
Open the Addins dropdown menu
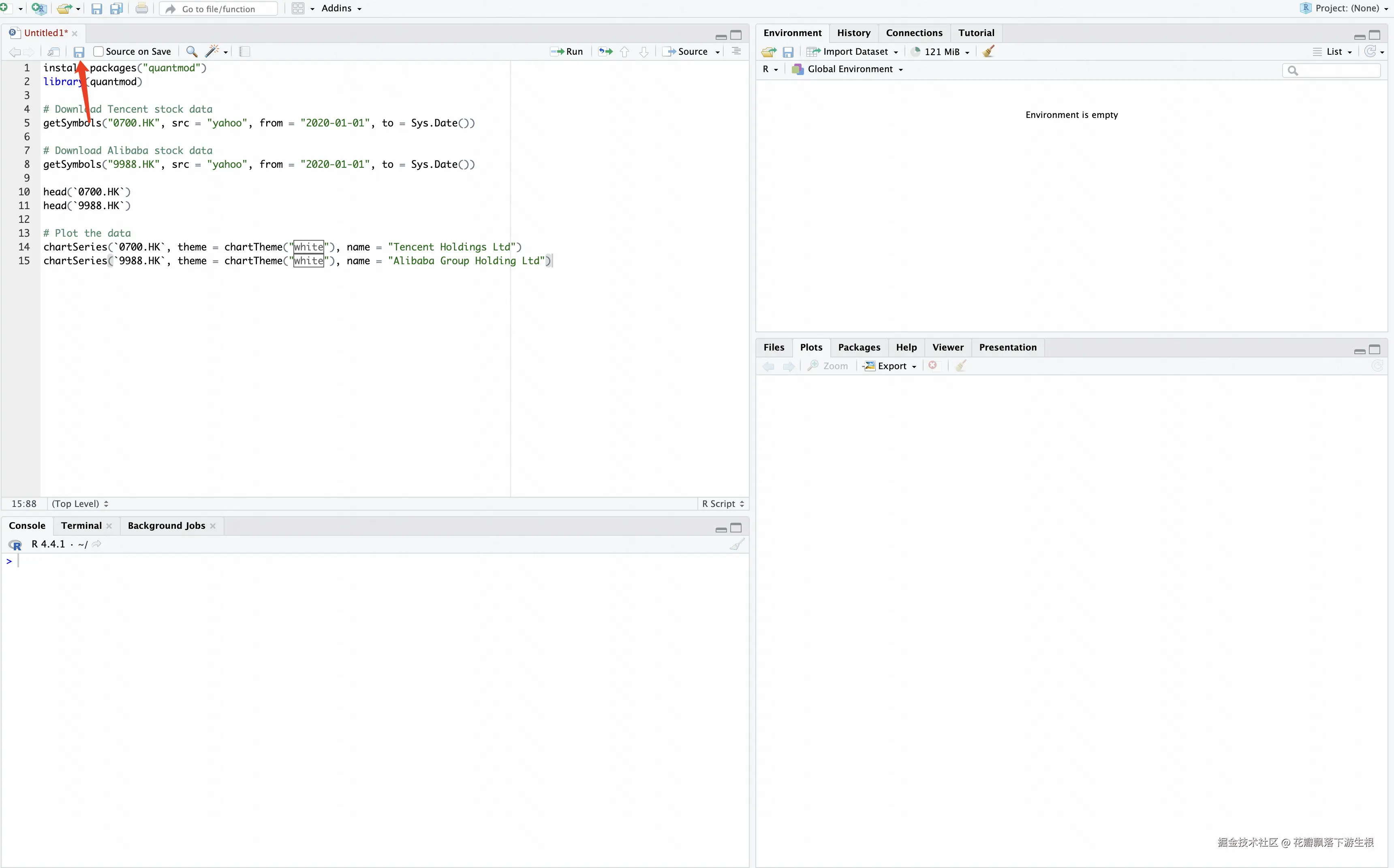click(341, 9)
